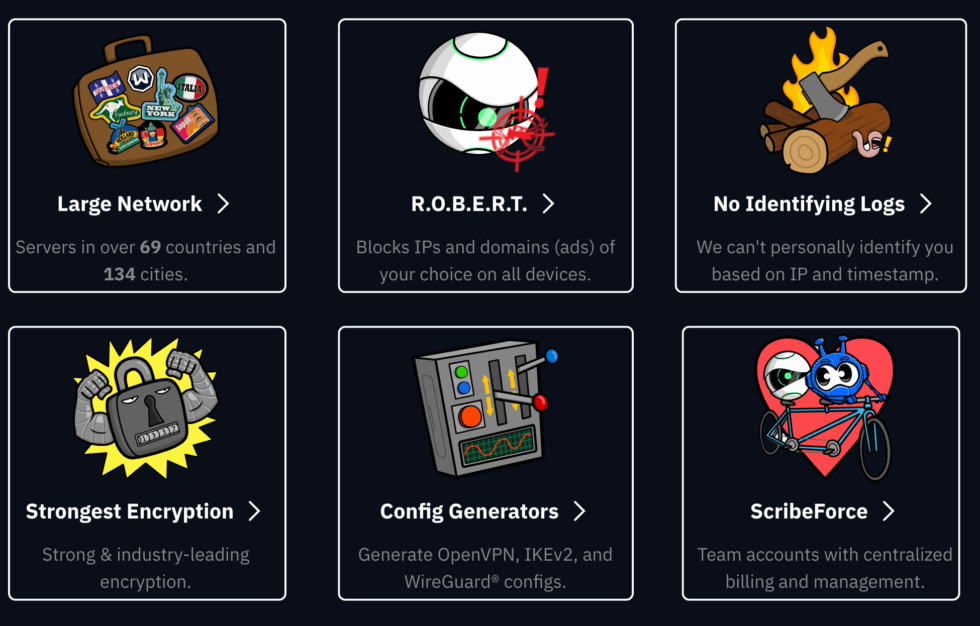Open the Config Generators heading link
The height and width of the screenshot is (626, 980).
click(469, 512)
